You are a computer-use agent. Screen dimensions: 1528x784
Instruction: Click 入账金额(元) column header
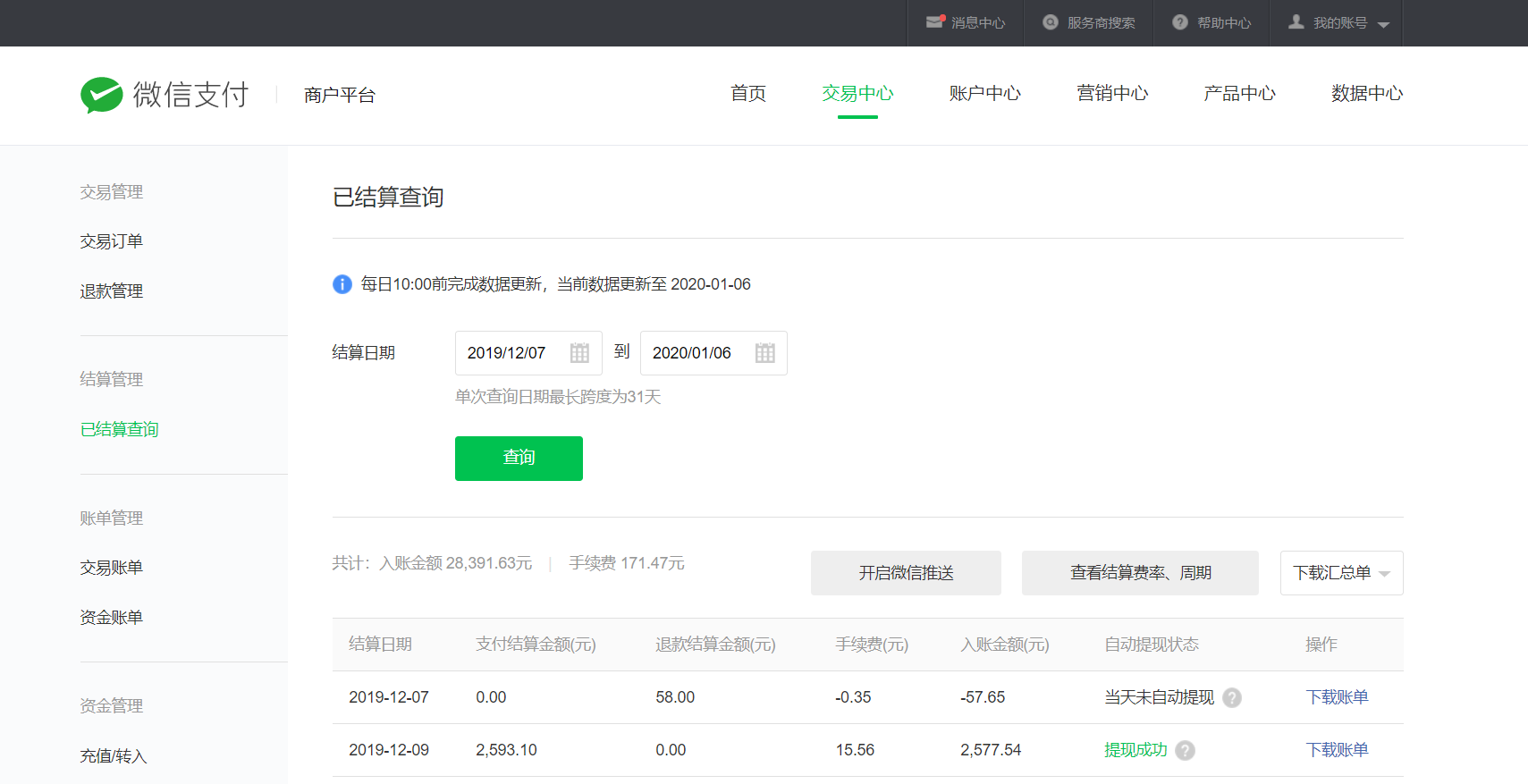[x=1005, y=645]
